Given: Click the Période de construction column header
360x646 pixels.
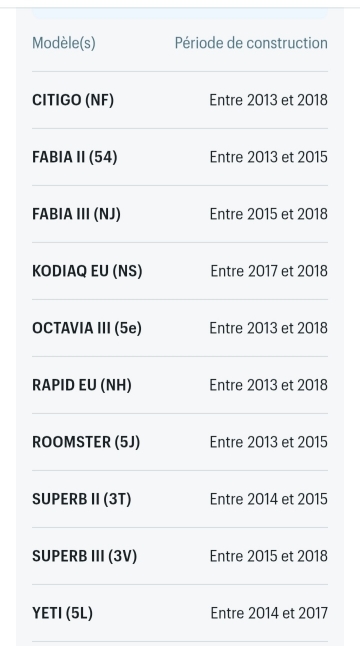Looking at the screenshot, I should [251, 43].
